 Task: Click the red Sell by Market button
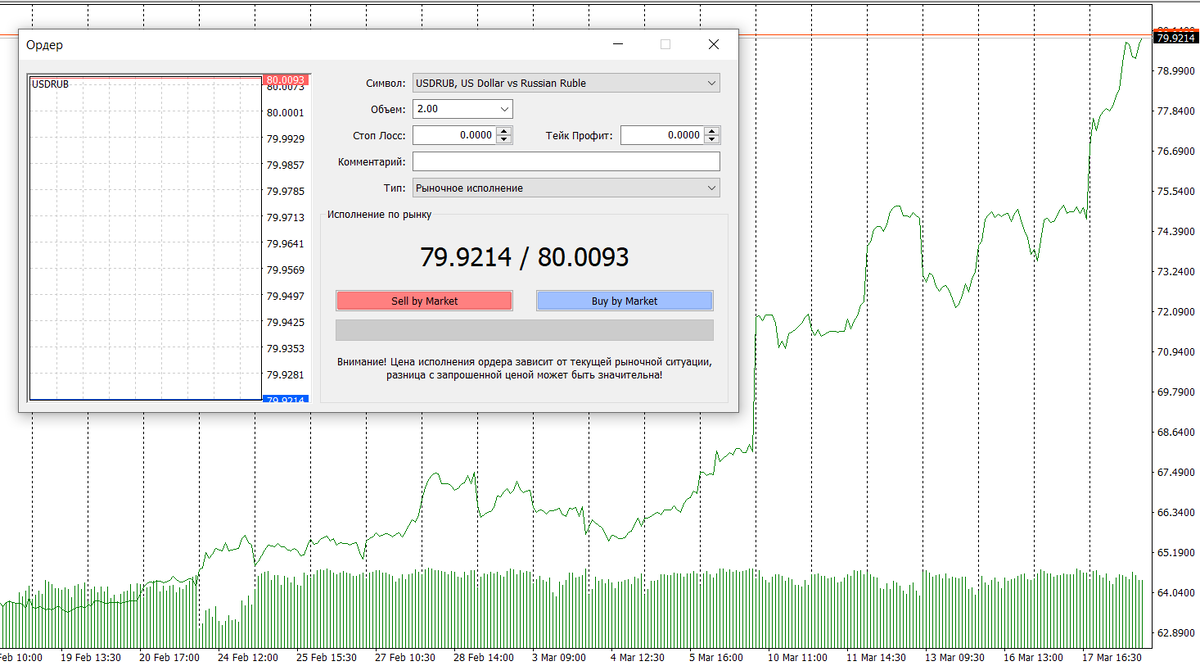424,300
